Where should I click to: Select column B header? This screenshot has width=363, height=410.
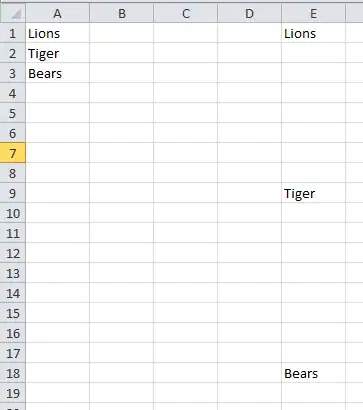122,13
